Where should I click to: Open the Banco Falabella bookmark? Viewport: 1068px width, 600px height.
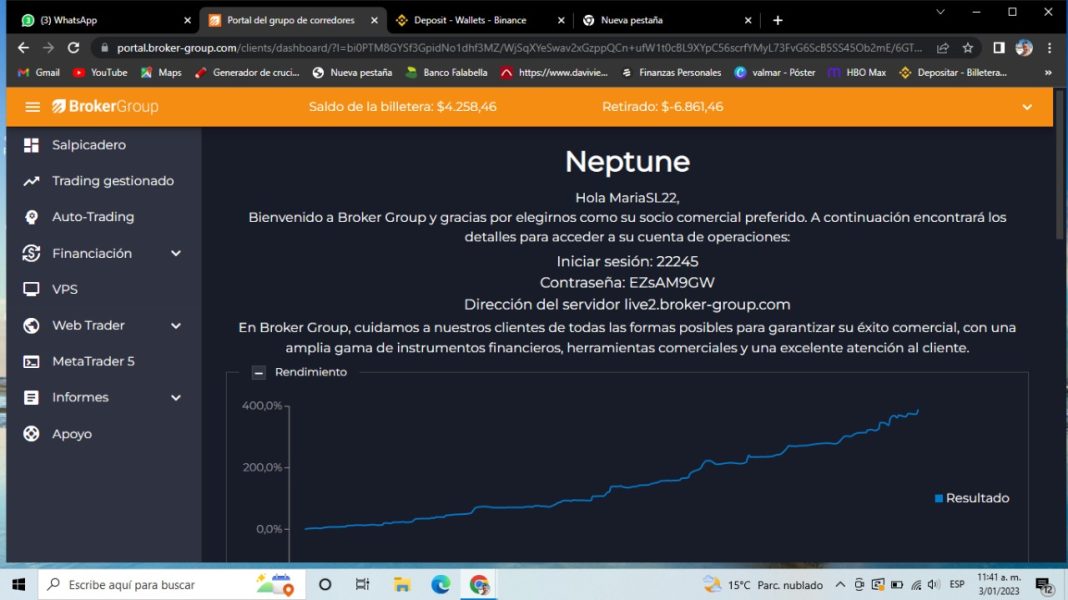pyautogui.click(x=446, y=73)
